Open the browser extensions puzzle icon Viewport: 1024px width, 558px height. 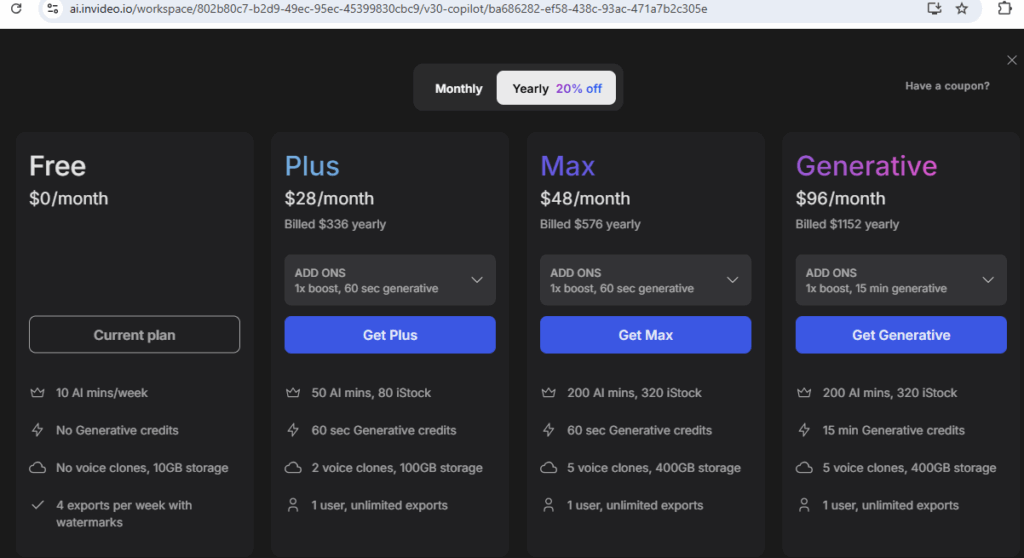[x=1004, y=8]
